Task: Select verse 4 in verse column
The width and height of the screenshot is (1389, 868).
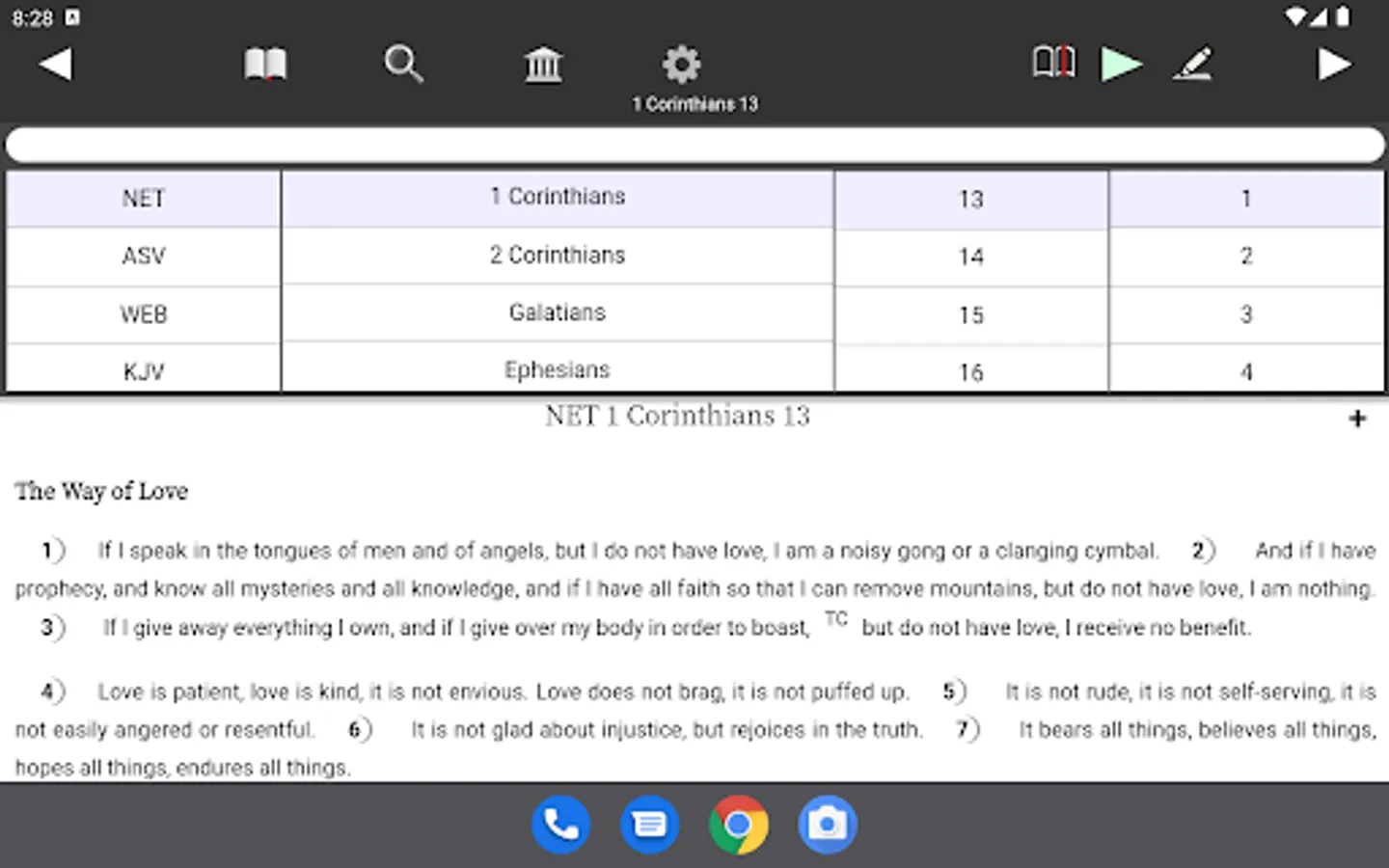Action: [1246, 369]
